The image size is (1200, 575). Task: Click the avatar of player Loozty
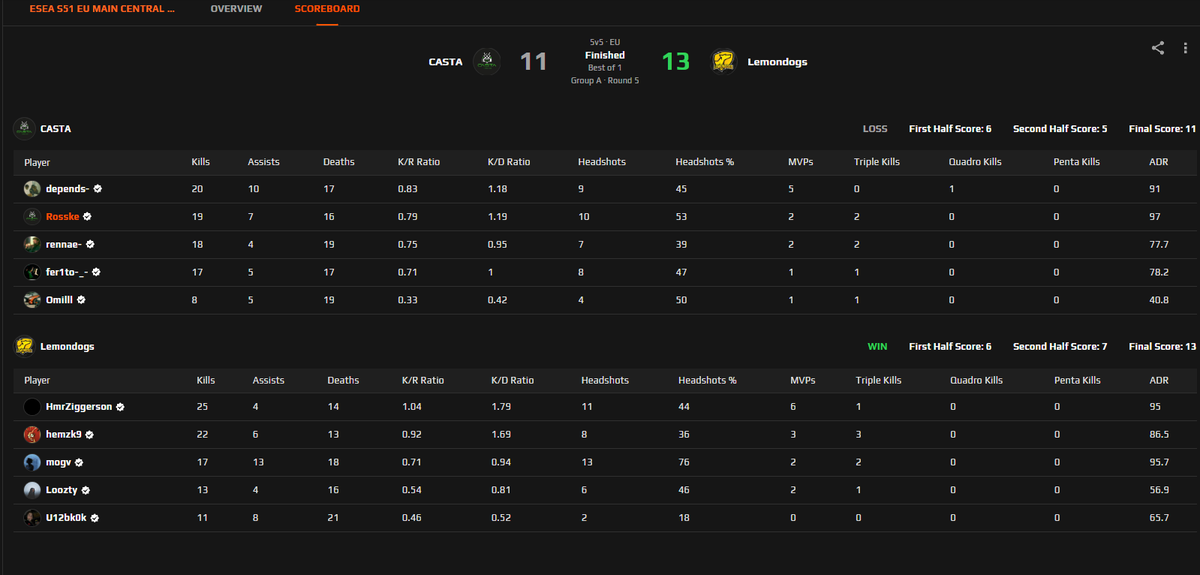[33, 490]
